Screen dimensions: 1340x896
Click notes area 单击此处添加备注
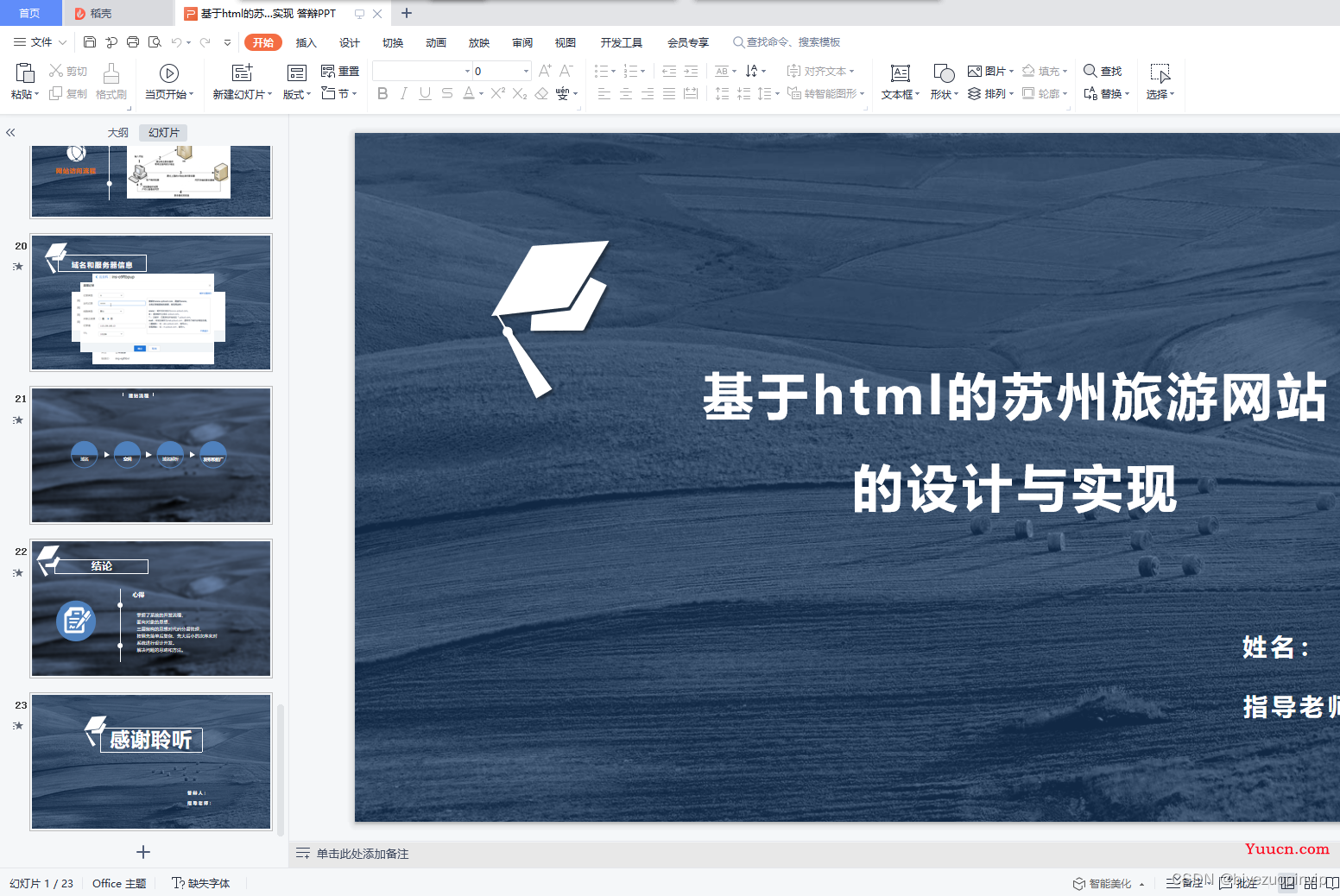click(x=363, y=854)
